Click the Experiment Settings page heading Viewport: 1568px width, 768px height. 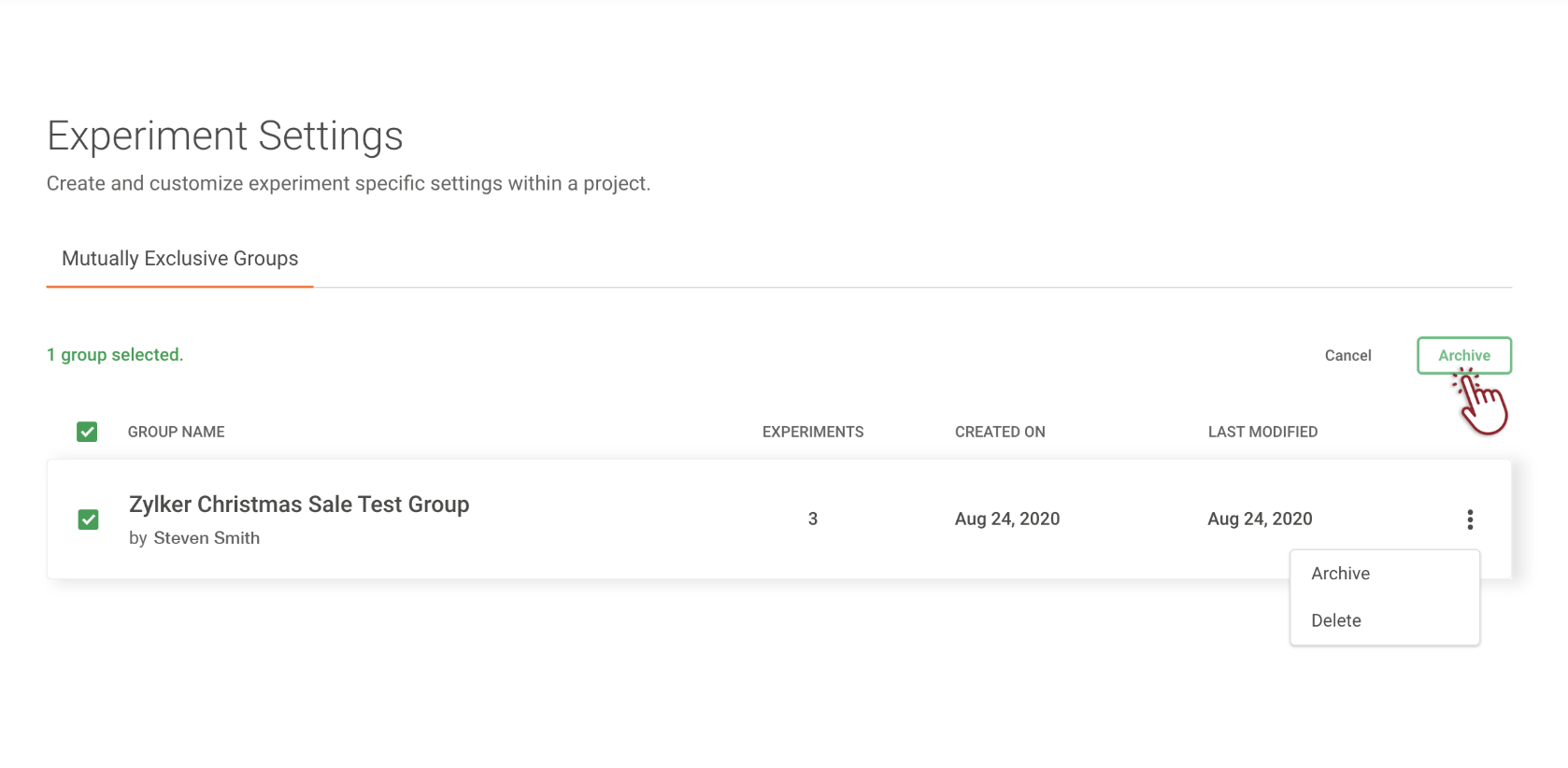point(225,136)
